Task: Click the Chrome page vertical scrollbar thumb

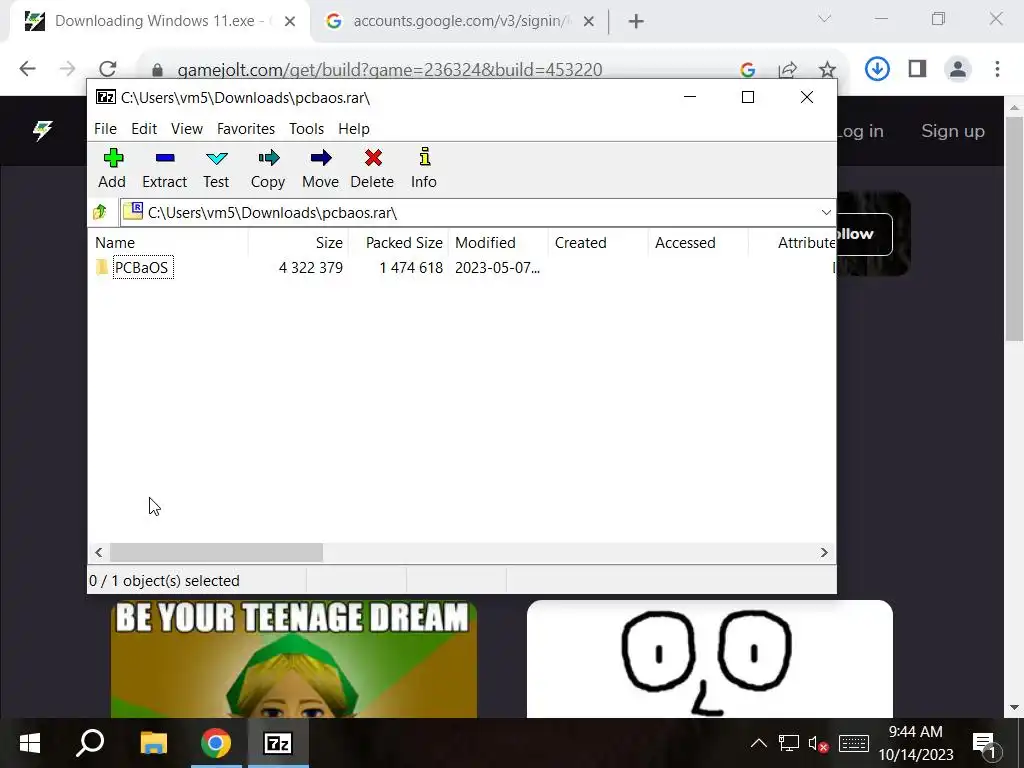Action: (x=1014, y=229)
